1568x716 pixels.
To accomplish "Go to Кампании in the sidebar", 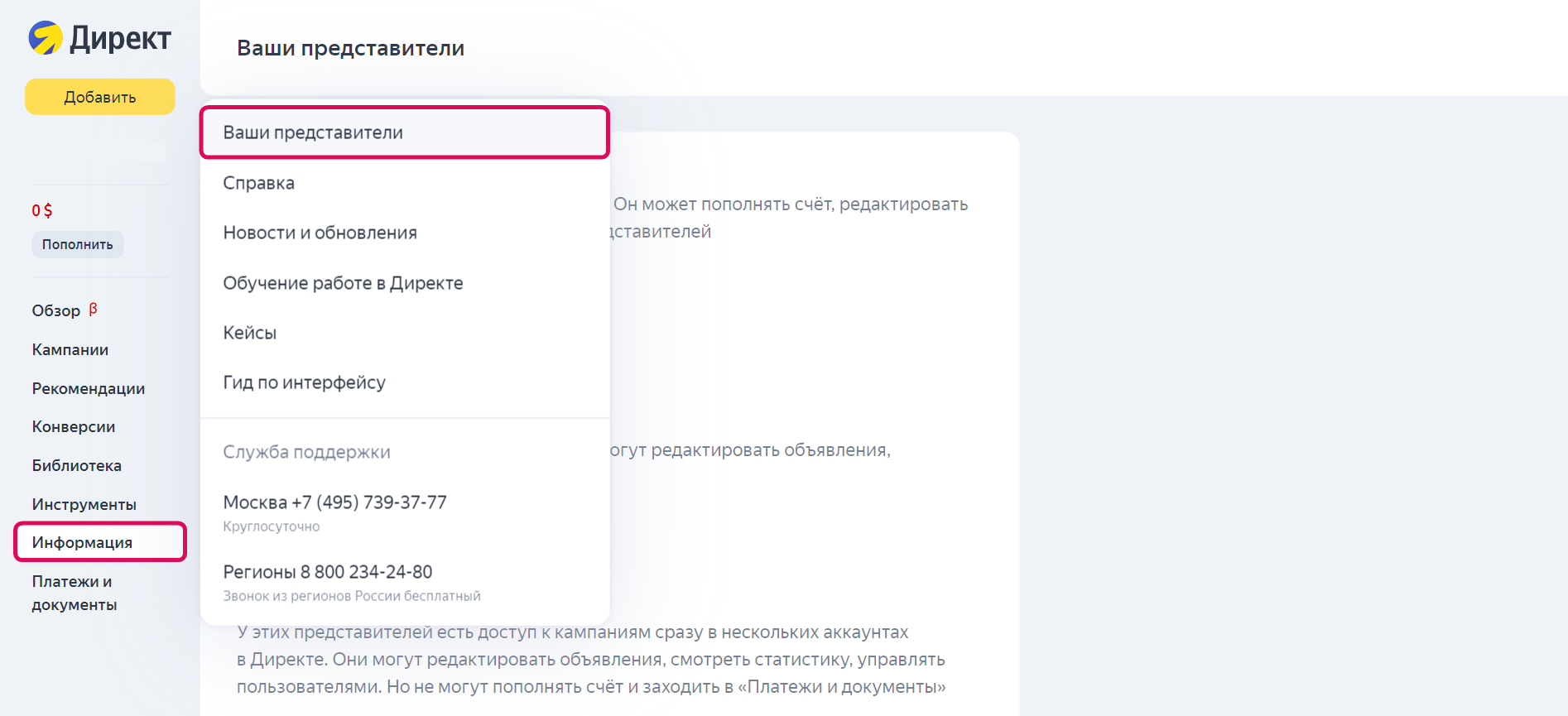I will tap(70, 349).
